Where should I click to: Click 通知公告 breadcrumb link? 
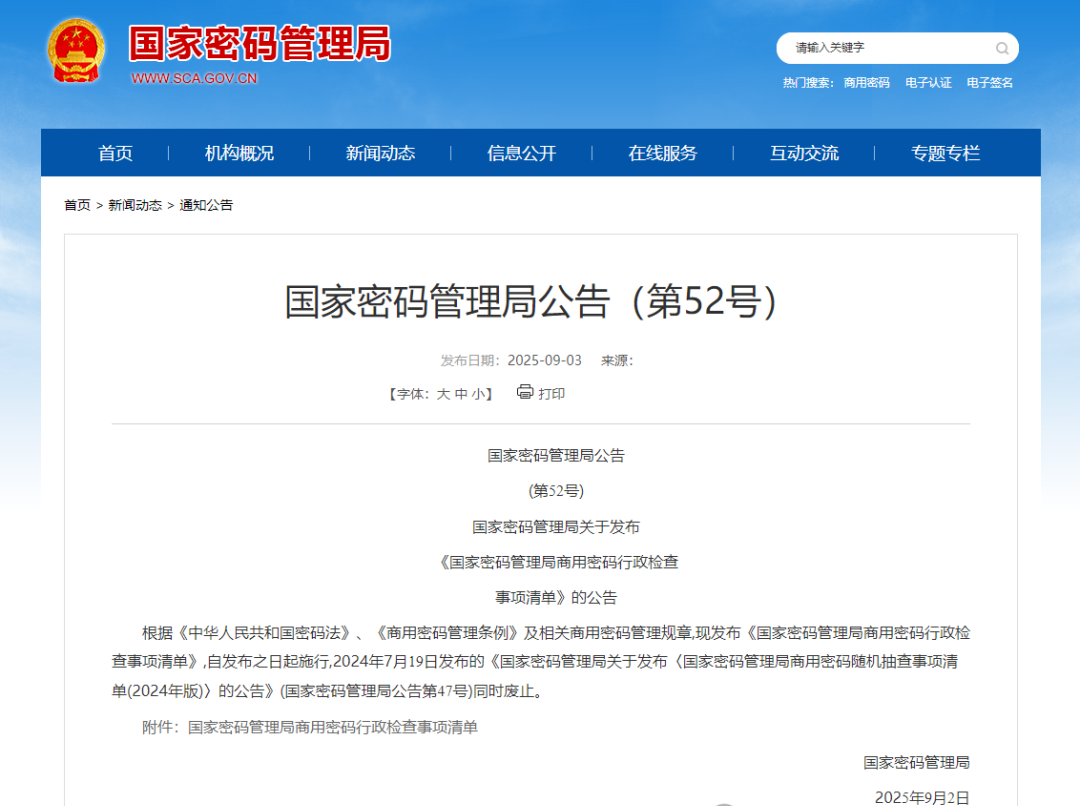(x=206, y=205)
